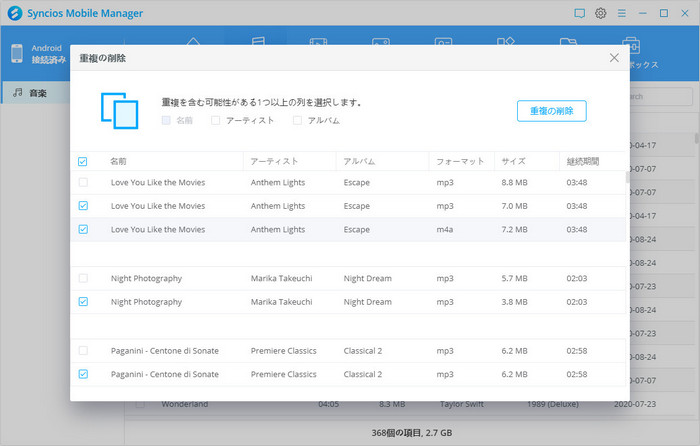Image resolution: width=700 pixels, height=446 pixels.
Task: Check the first Paganini - Centone di Sonate row
Action: pyautogui.click(x=83, y=350)
